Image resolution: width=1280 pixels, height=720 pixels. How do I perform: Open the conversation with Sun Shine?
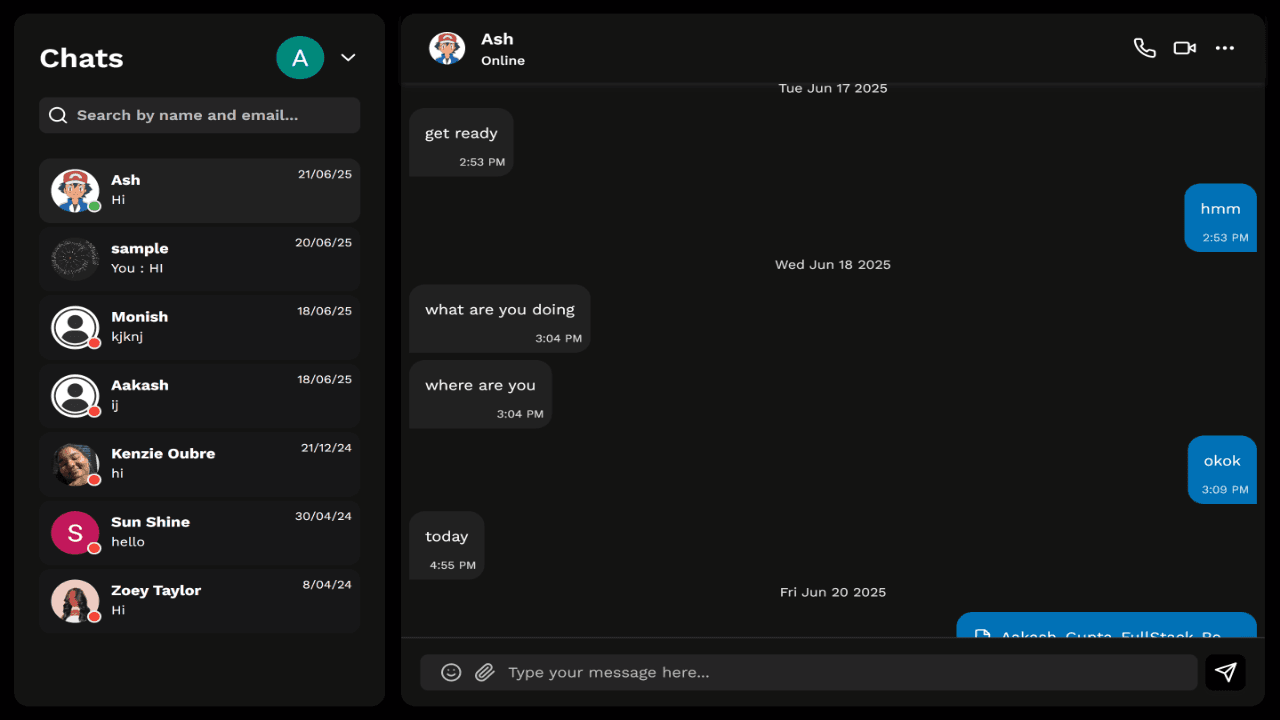point(199,532)
